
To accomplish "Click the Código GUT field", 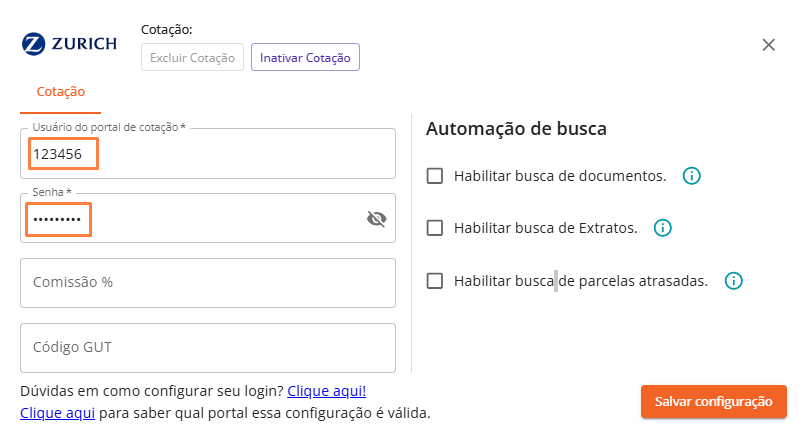I will (x=207, y=347).
